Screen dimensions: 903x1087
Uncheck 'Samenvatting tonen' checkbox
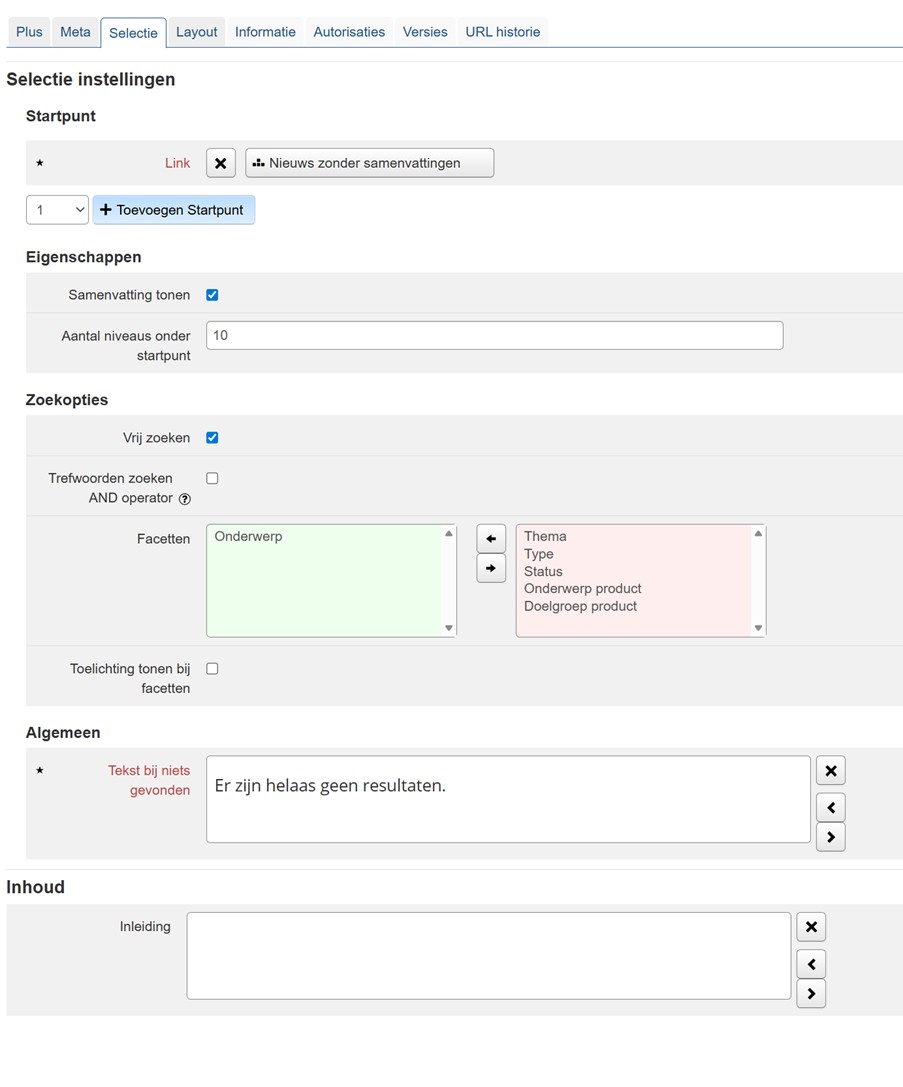coord(212,295)
